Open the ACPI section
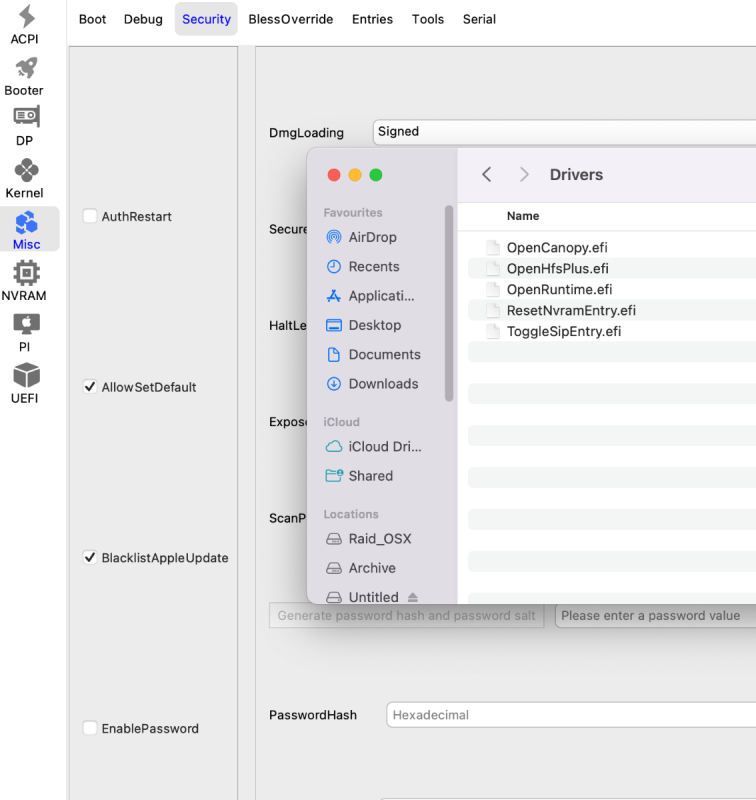The height and width of the screenshot is (800, 756). coord(26,24)
